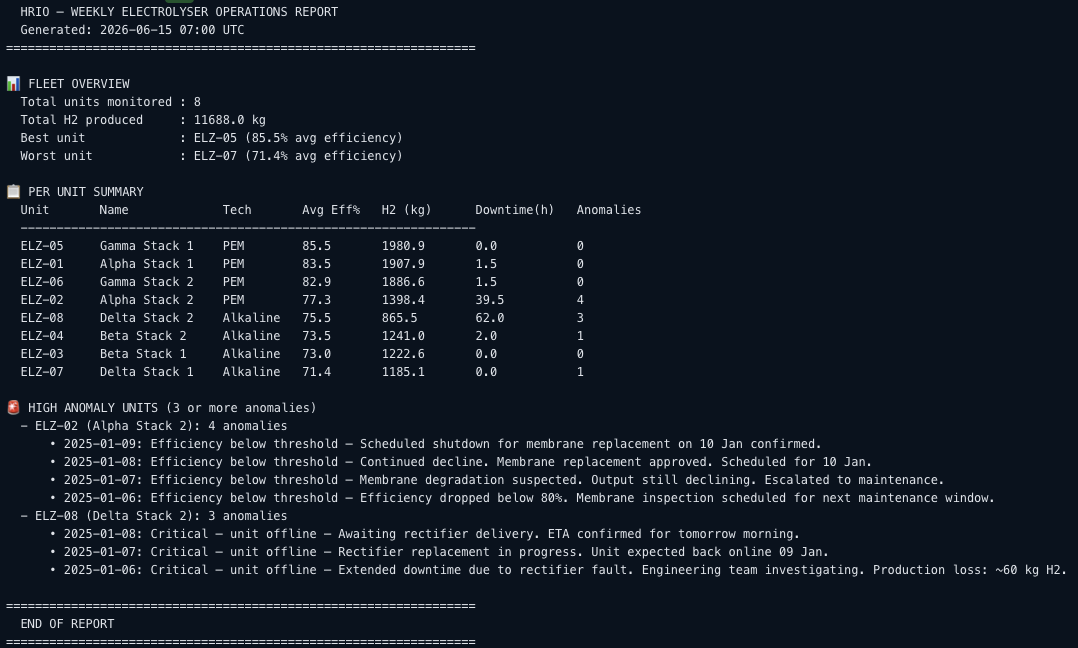This screenshot has width=1078, height=648.
Task: Click the 'Generated: 2026-06-15 07:00 UTC' line
Action: [132, 30]
